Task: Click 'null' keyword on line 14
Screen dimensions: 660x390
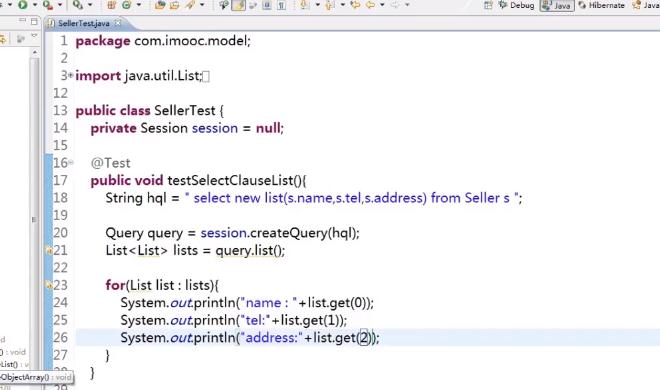Action: tap(268, 128)
